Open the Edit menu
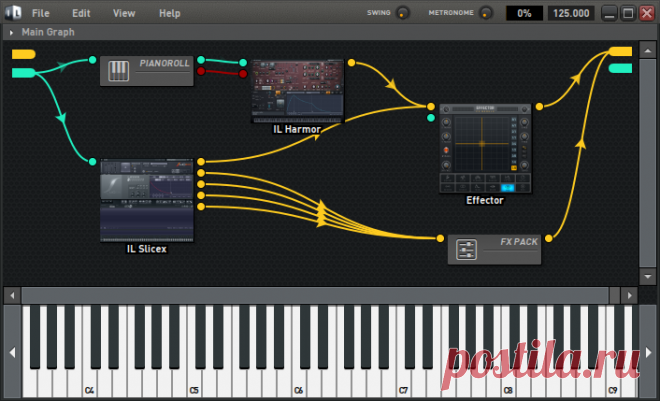This screenshot has width=660, height=401. (x=81, y=13)
